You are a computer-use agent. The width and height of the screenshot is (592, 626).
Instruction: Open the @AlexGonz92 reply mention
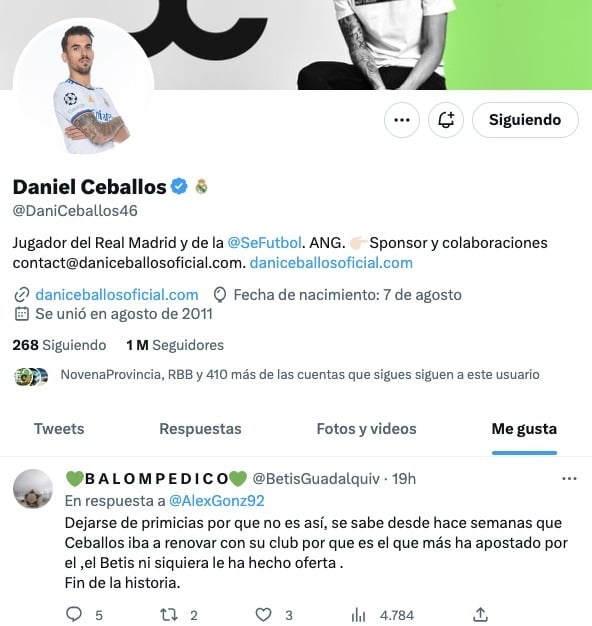pyautogui.click(x=217, y=501)
